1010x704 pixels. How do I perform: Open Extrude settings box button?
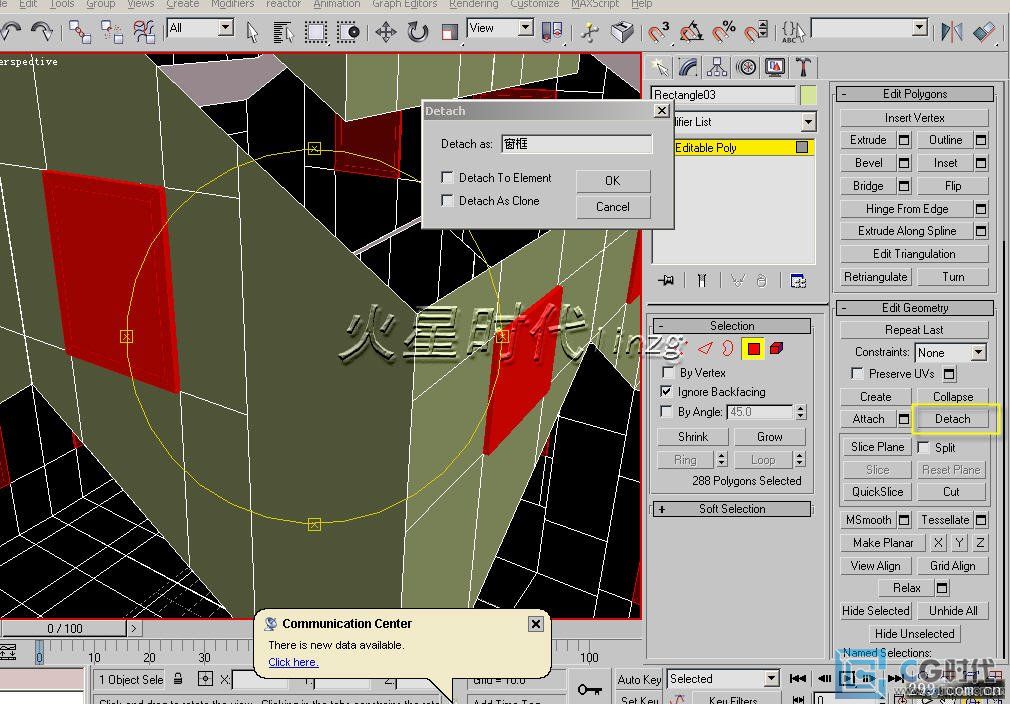903,140
